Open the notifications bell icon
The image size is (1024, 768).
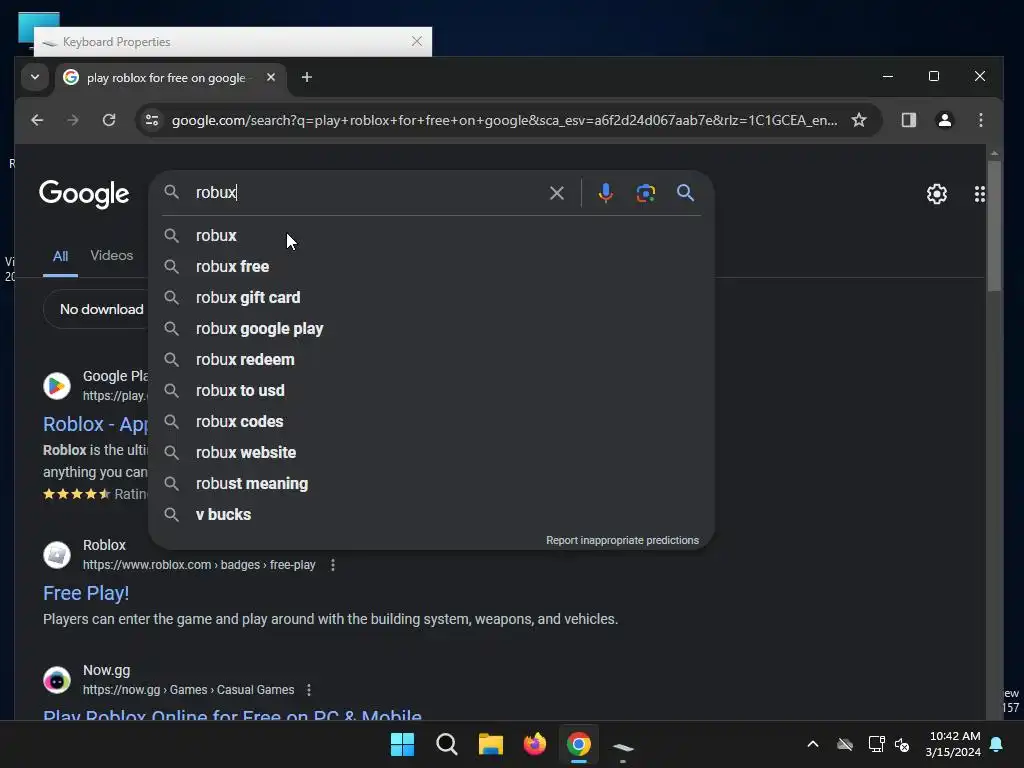997,744
